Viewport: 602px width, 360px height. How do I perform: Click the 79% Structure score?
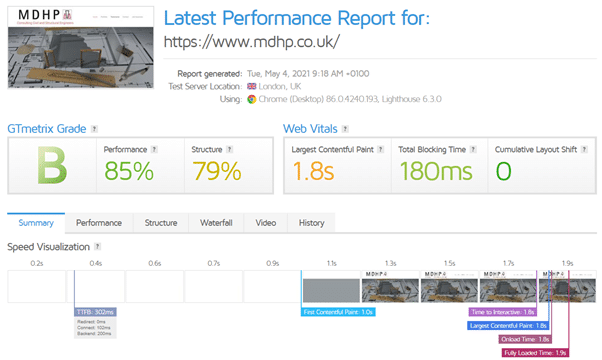click(217, 171)
